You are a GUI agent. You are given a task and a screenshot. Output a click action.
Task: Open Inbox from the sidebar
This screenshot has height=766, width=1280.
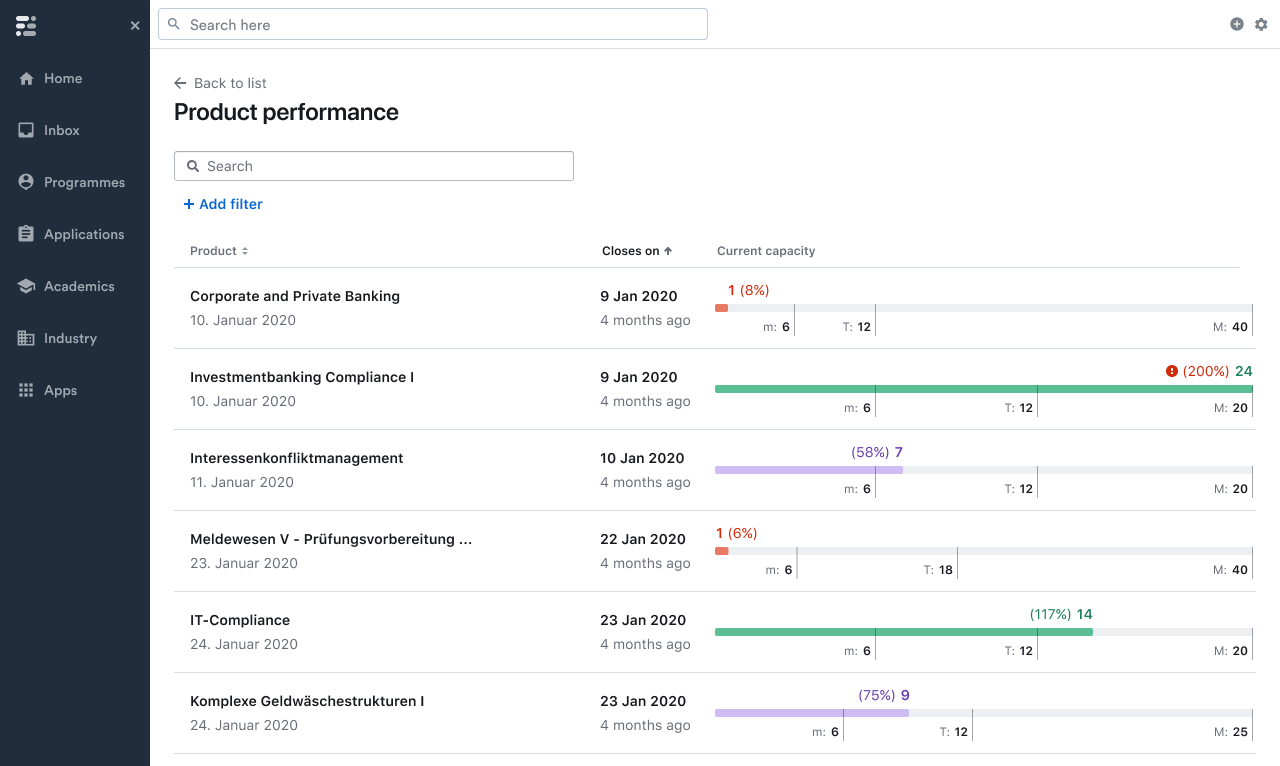point(61,131)
